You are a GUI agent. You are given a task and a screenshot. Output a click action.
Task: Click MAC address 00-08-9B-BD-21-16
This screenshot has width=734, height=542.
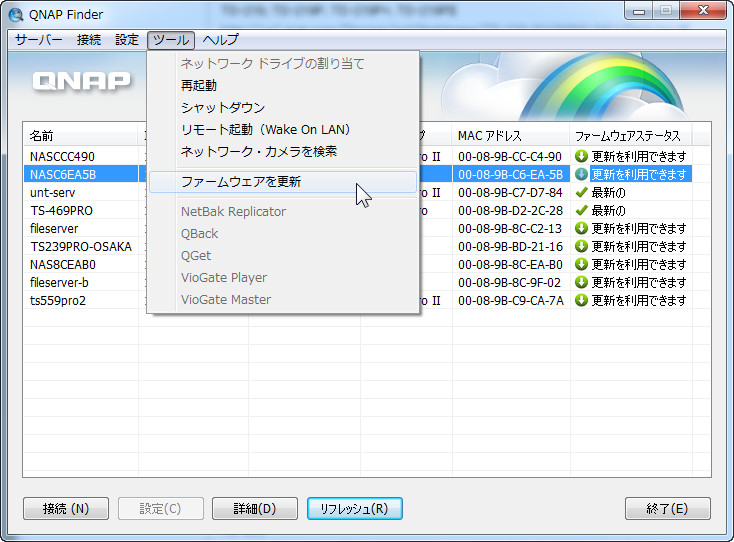pos(510,246)
